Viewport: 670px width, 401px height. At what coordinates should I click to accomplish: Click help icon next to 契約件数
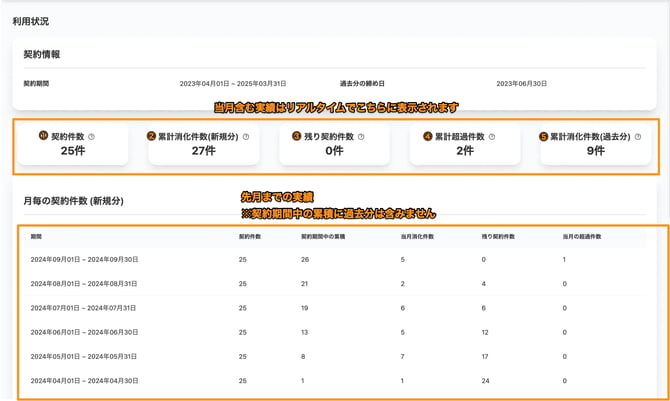pyautogui.click(x=91, y=137)
